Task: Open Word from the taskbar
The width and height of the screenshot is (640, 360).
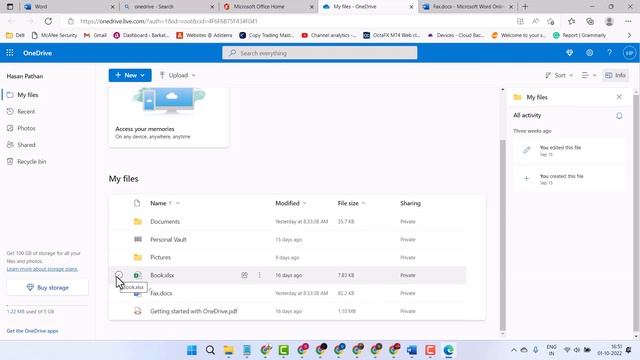Action: click(412, 350)
